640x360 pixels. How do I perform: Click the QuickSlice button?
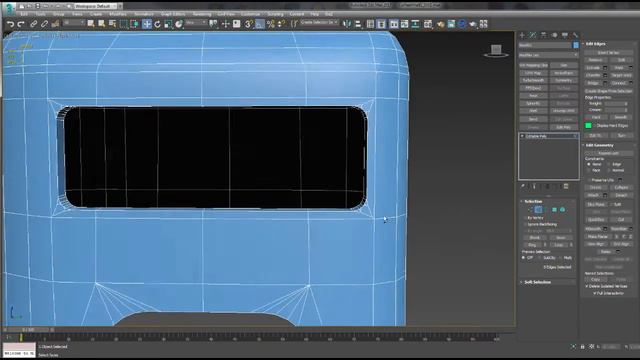click(x=596, y=220)
